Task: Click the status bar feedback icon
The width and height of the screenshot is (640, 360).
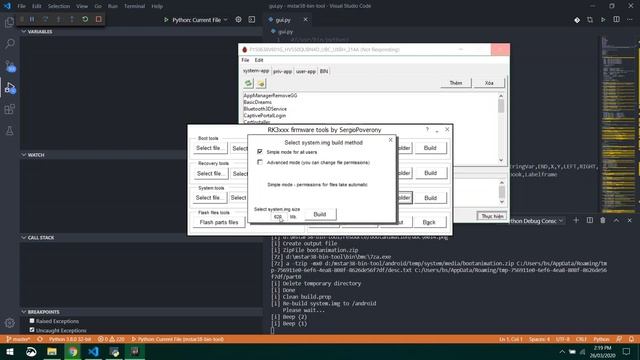Action: pos(619,339)
